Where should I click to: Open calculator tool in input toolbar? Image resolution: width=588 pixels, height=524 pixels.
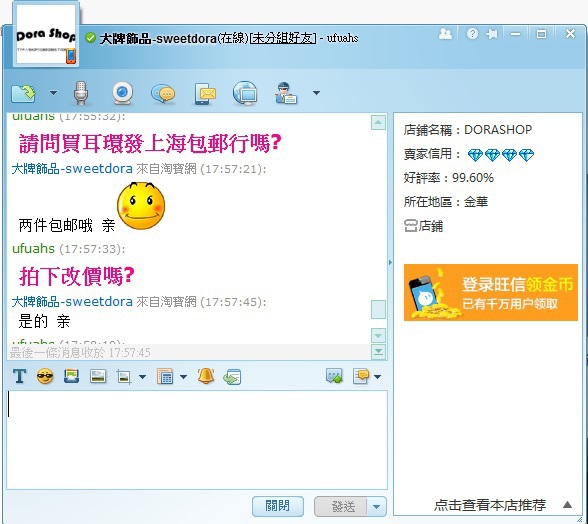click(165, 377)
